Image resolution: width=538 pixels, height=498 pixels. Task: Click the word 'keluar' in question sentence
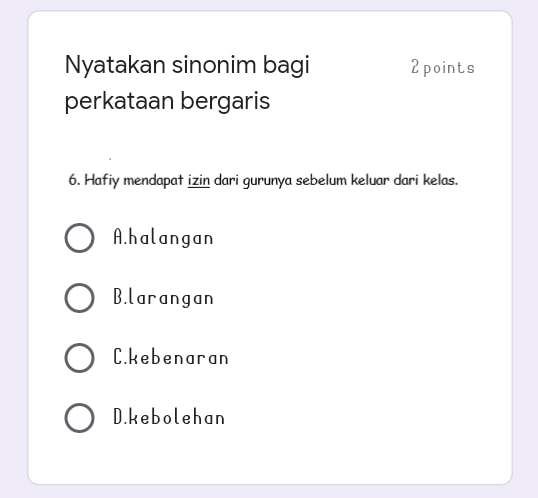pos(370,180)
